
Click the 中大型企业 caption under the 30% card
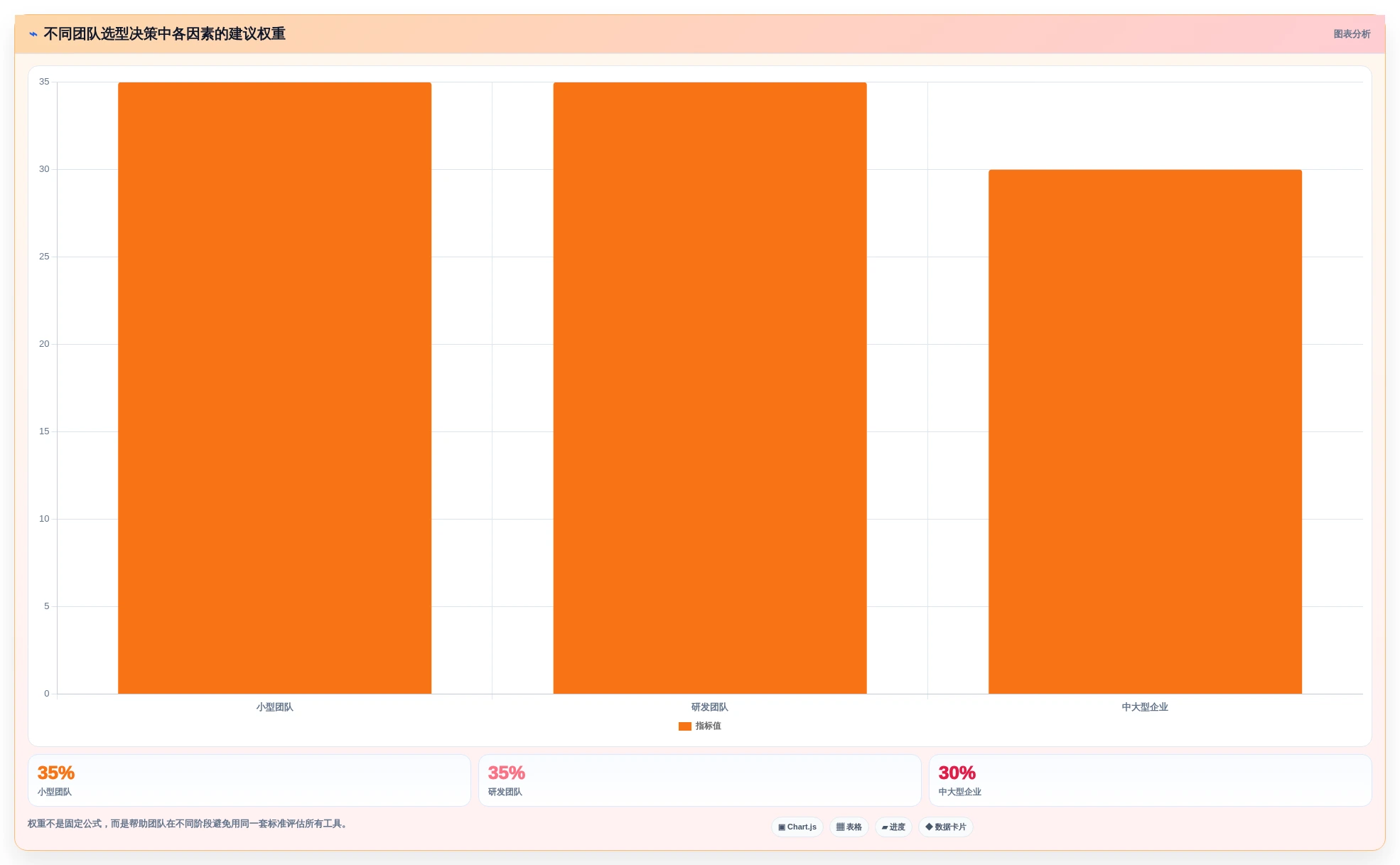[960, 792]
